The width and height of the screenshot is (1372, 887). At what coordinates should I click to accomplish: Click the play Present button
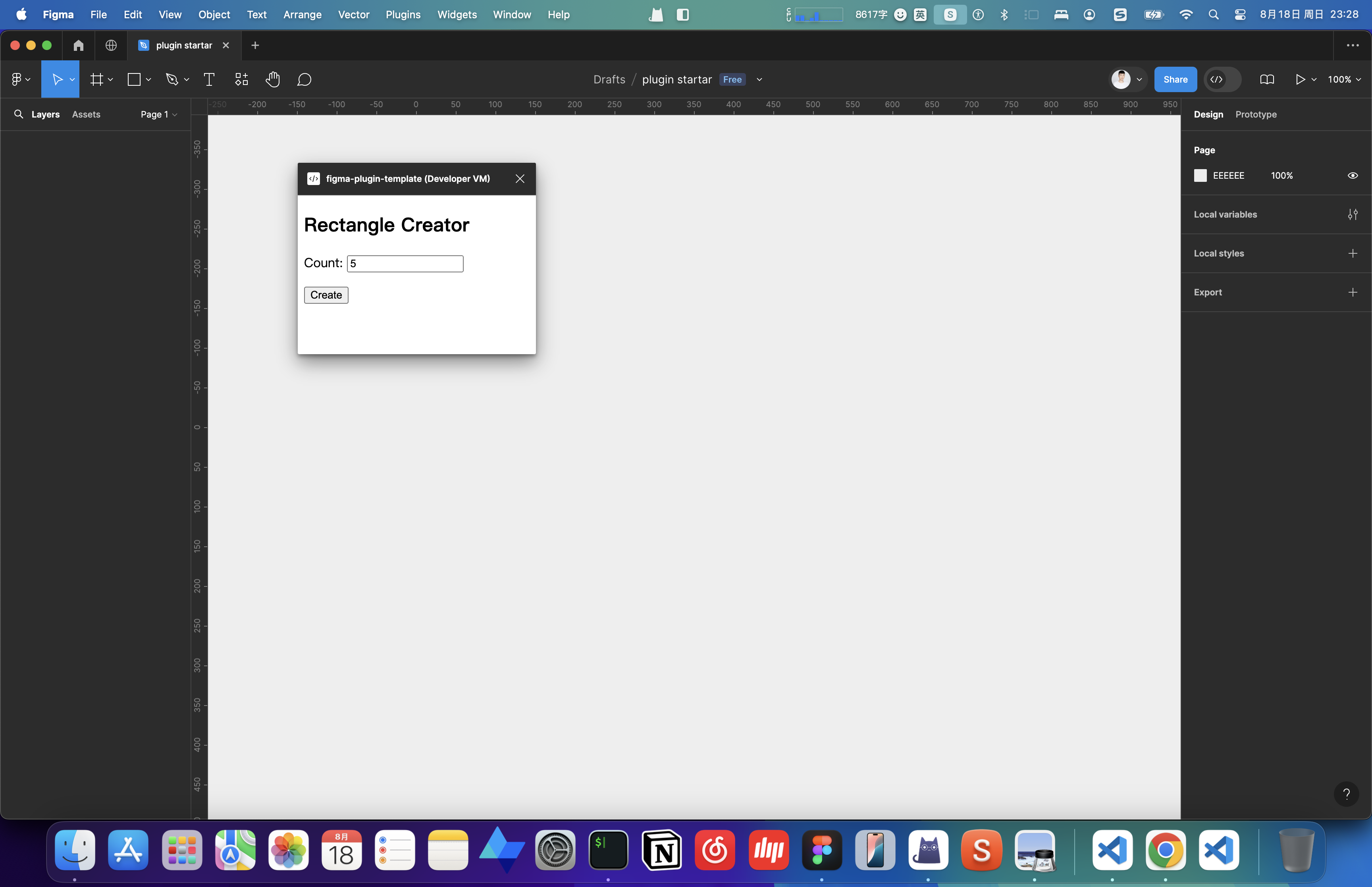tap(1300, 79)
